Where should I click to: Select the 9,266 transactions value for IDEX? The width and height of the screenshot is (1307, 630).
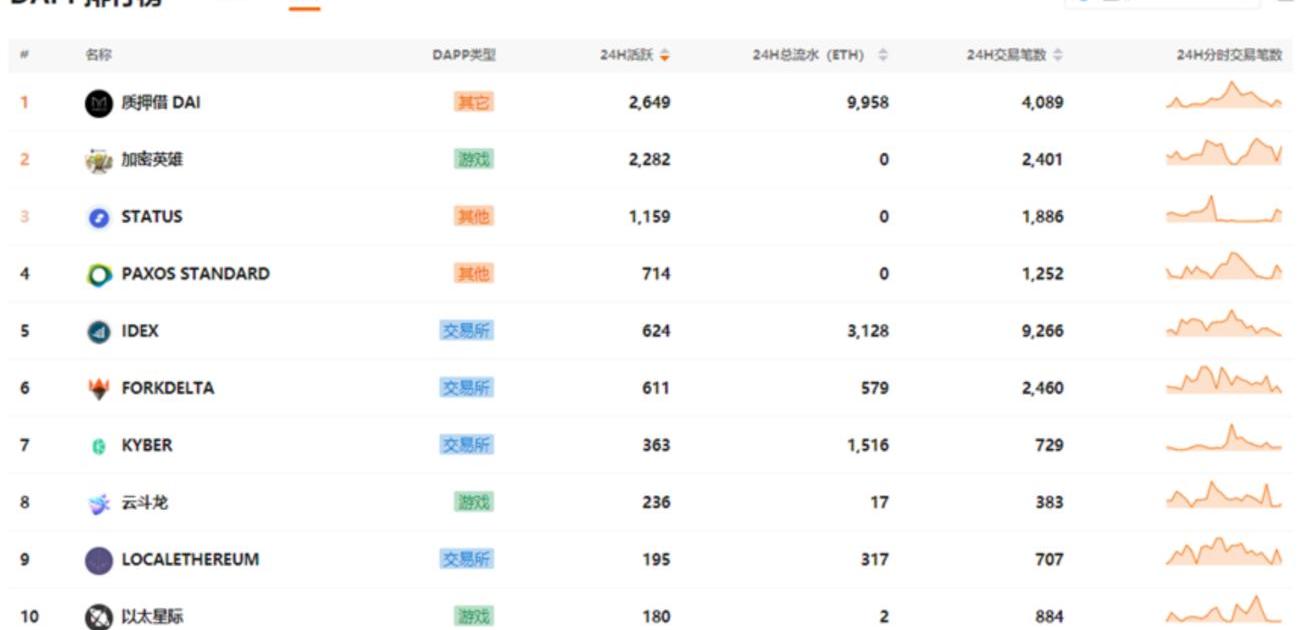pos(1043,330)
